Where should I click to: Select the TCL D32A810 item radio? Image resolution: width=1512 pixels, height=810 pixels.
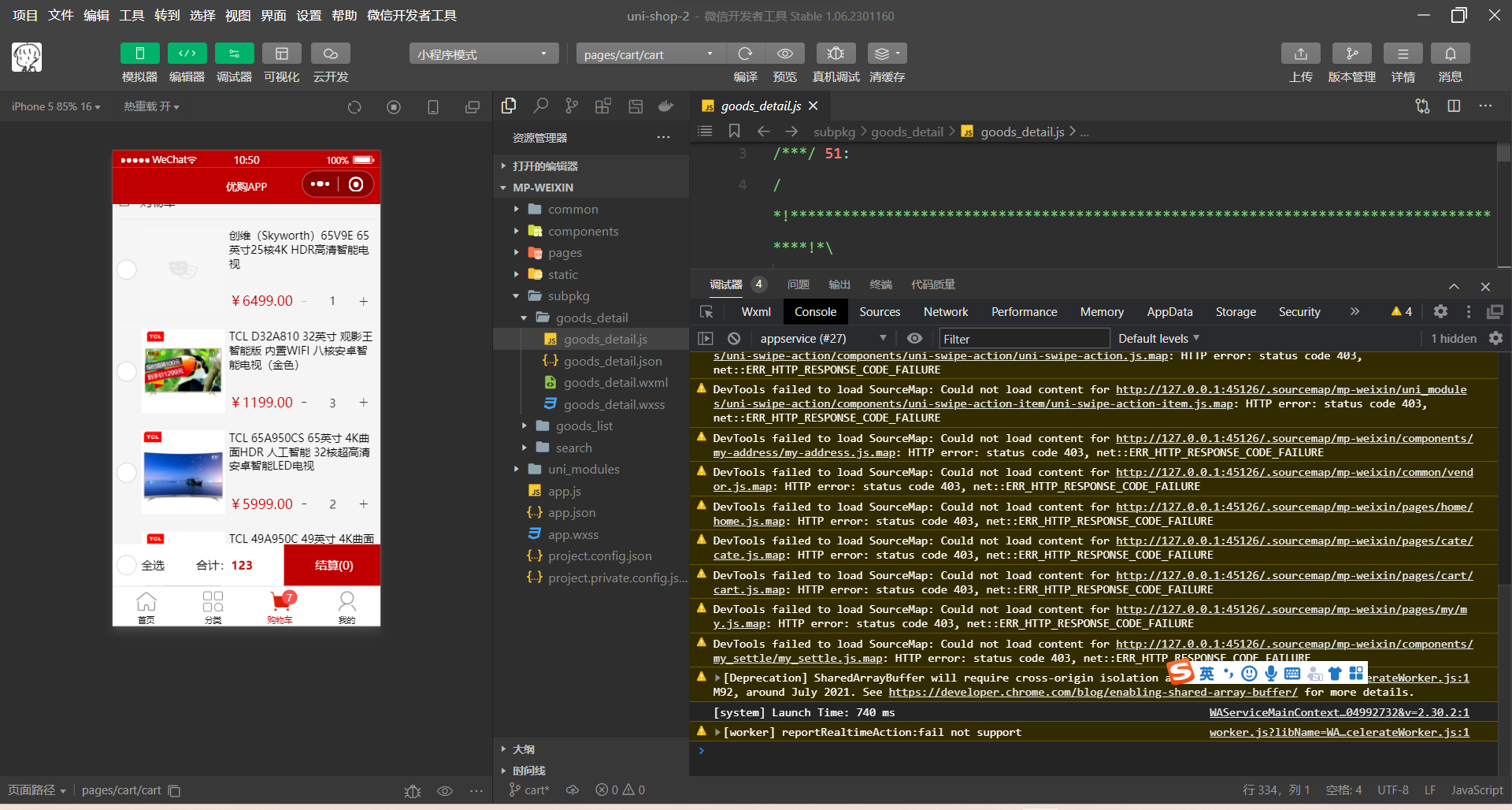(127, 371)
